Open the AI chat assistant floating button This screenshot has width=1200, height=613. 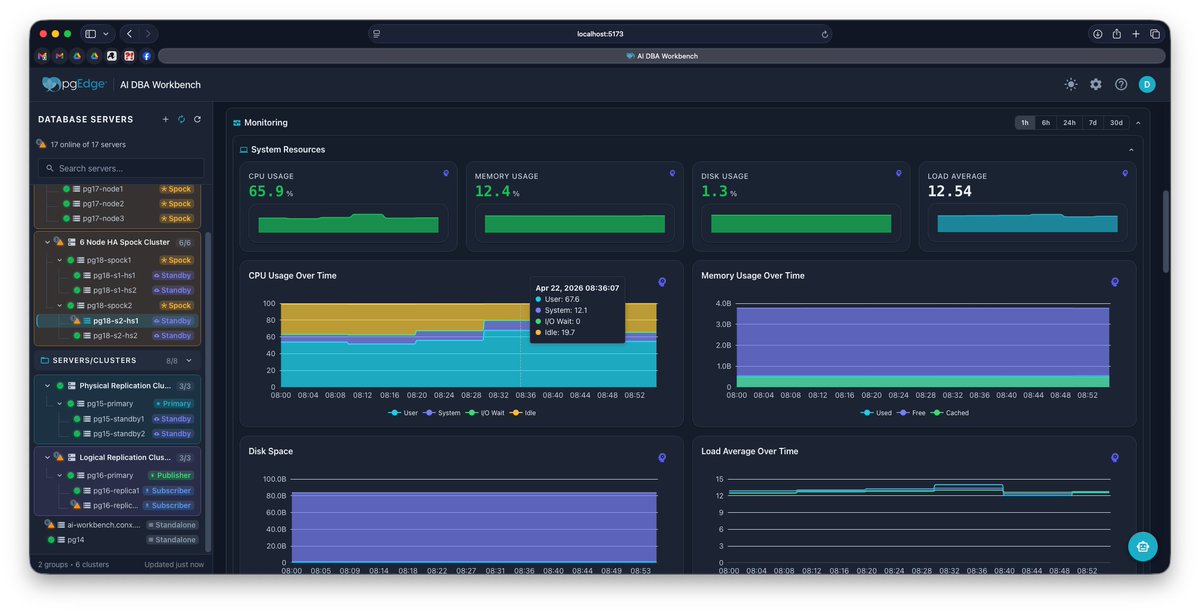point(1143,546)
